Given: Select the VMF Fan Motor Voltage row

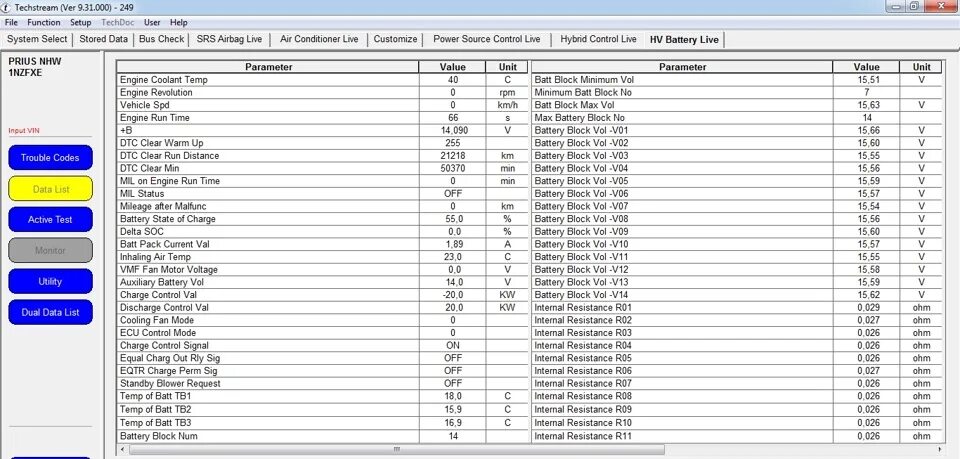Looking at the screenshot, I should point(323,269).
